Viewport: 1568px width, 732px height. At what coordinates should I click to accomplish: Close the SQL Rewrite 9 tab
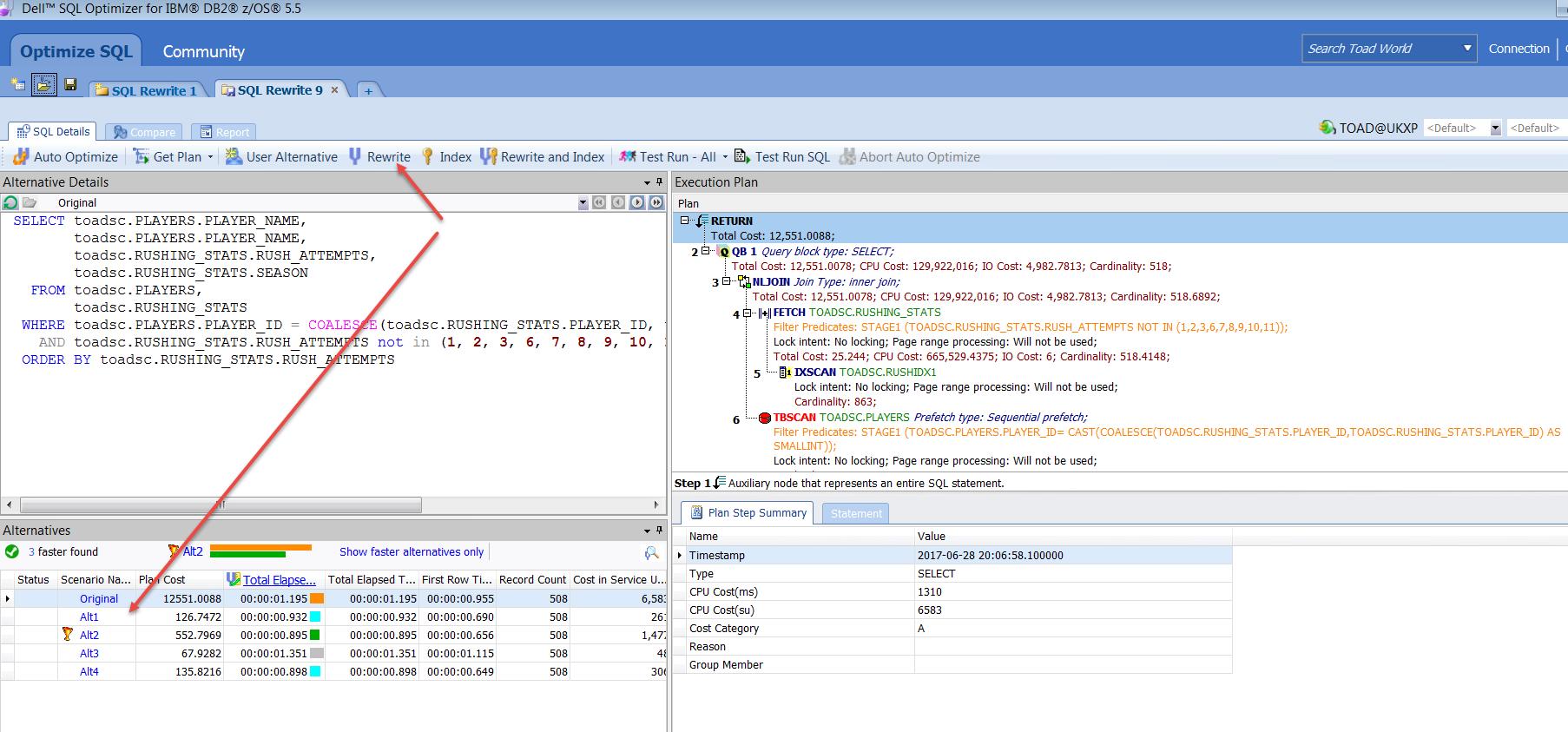tap(334, 89)
